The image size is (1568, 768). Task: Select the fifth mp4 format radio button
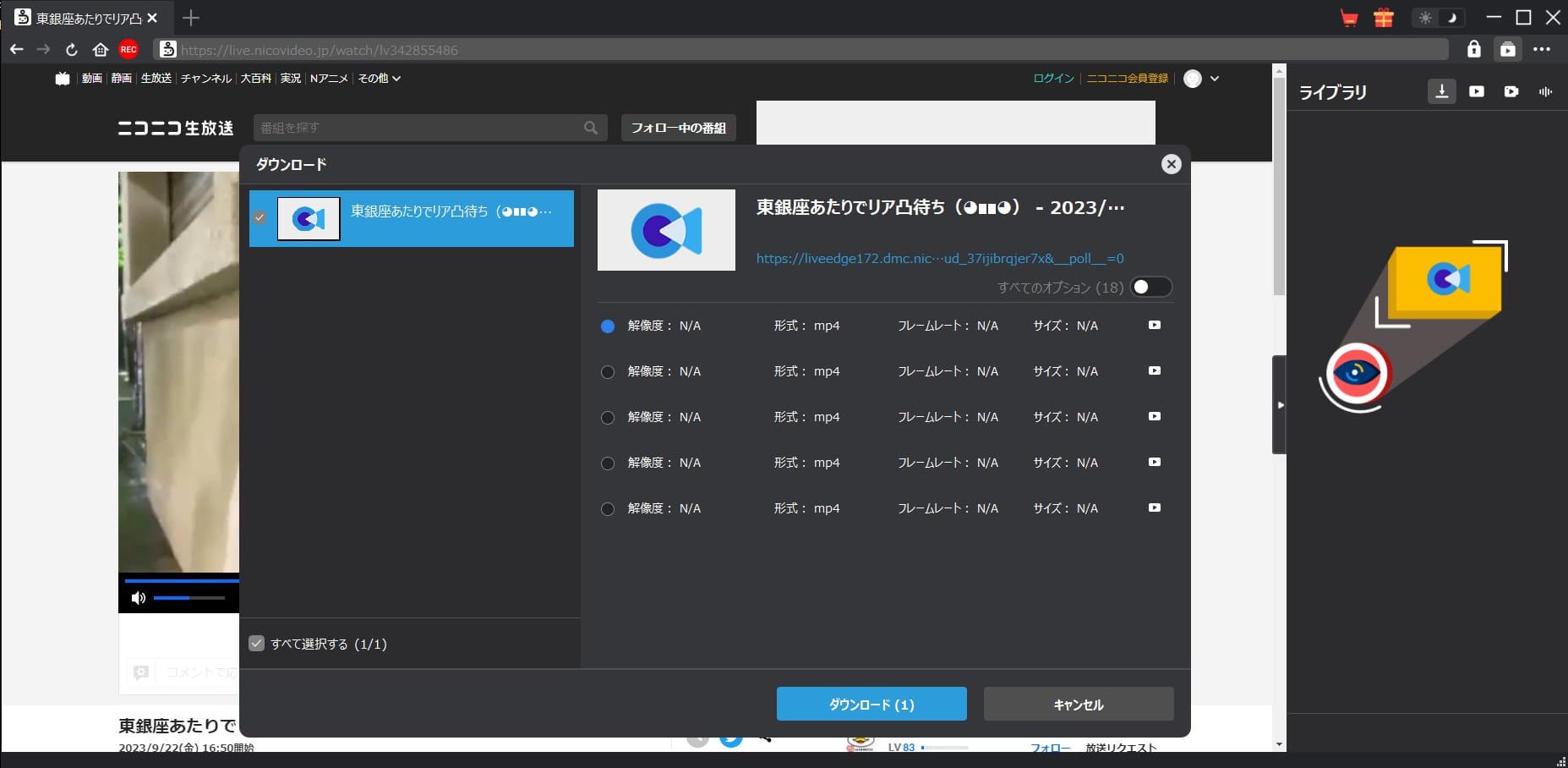pyautogui.click(x=608, y=509)
